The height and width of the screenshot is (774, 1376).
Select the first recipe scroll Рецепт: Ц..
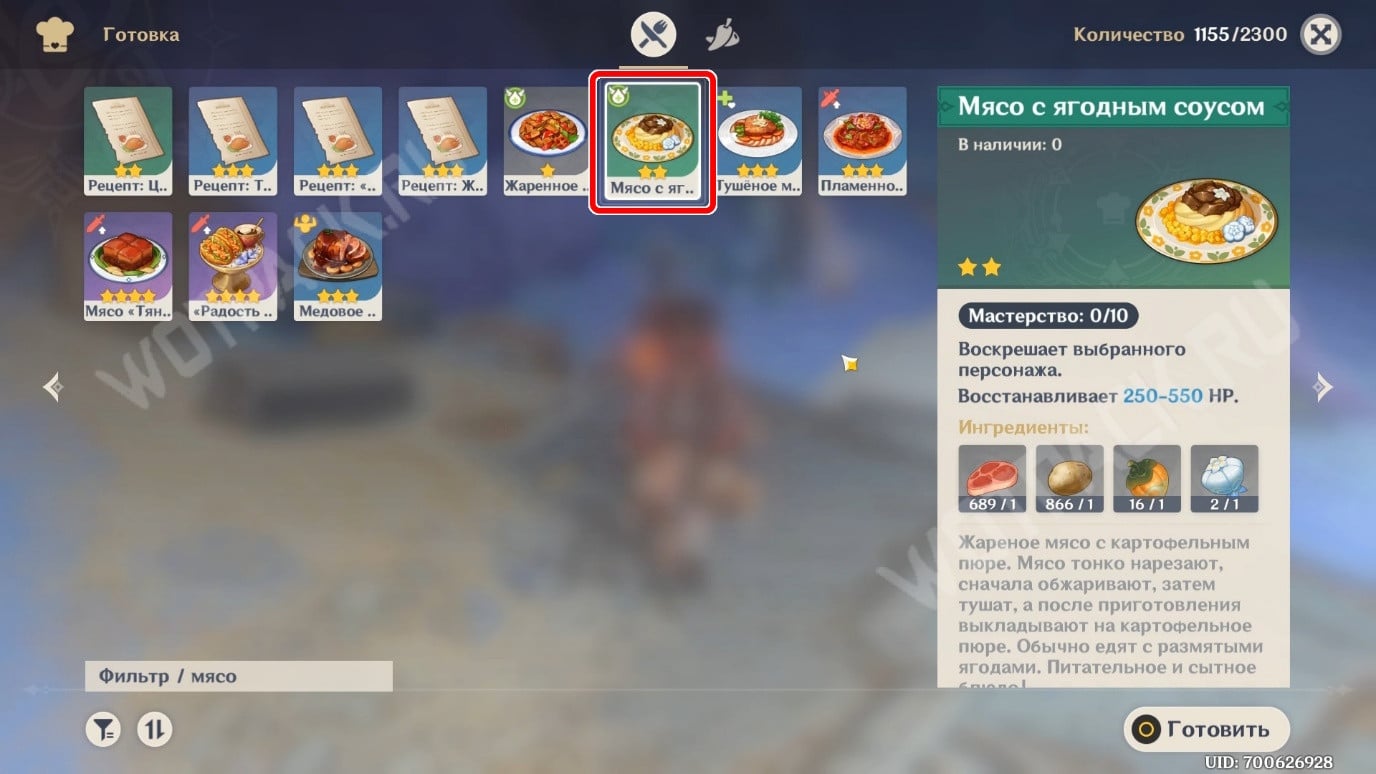(x=128, y=141)
